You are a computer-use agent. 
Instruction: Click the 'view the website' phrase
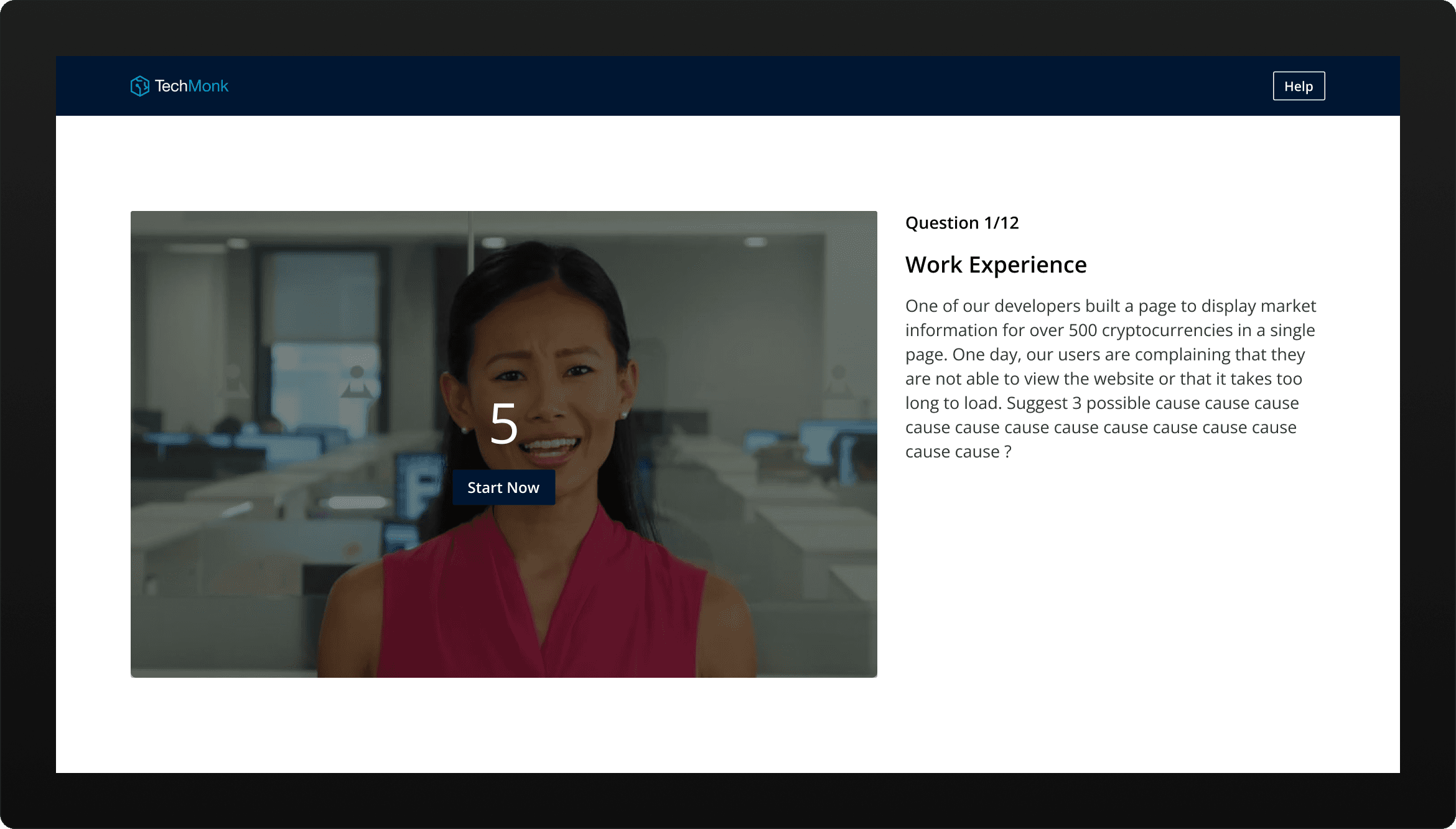[1089, 379]
